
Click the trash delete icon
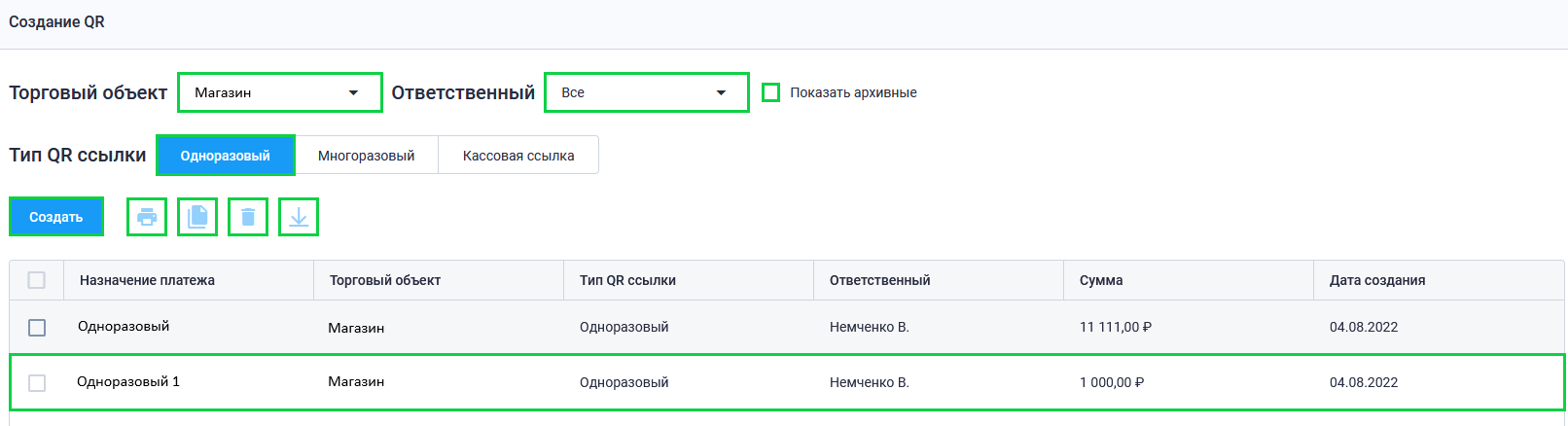tap(248, 217)
